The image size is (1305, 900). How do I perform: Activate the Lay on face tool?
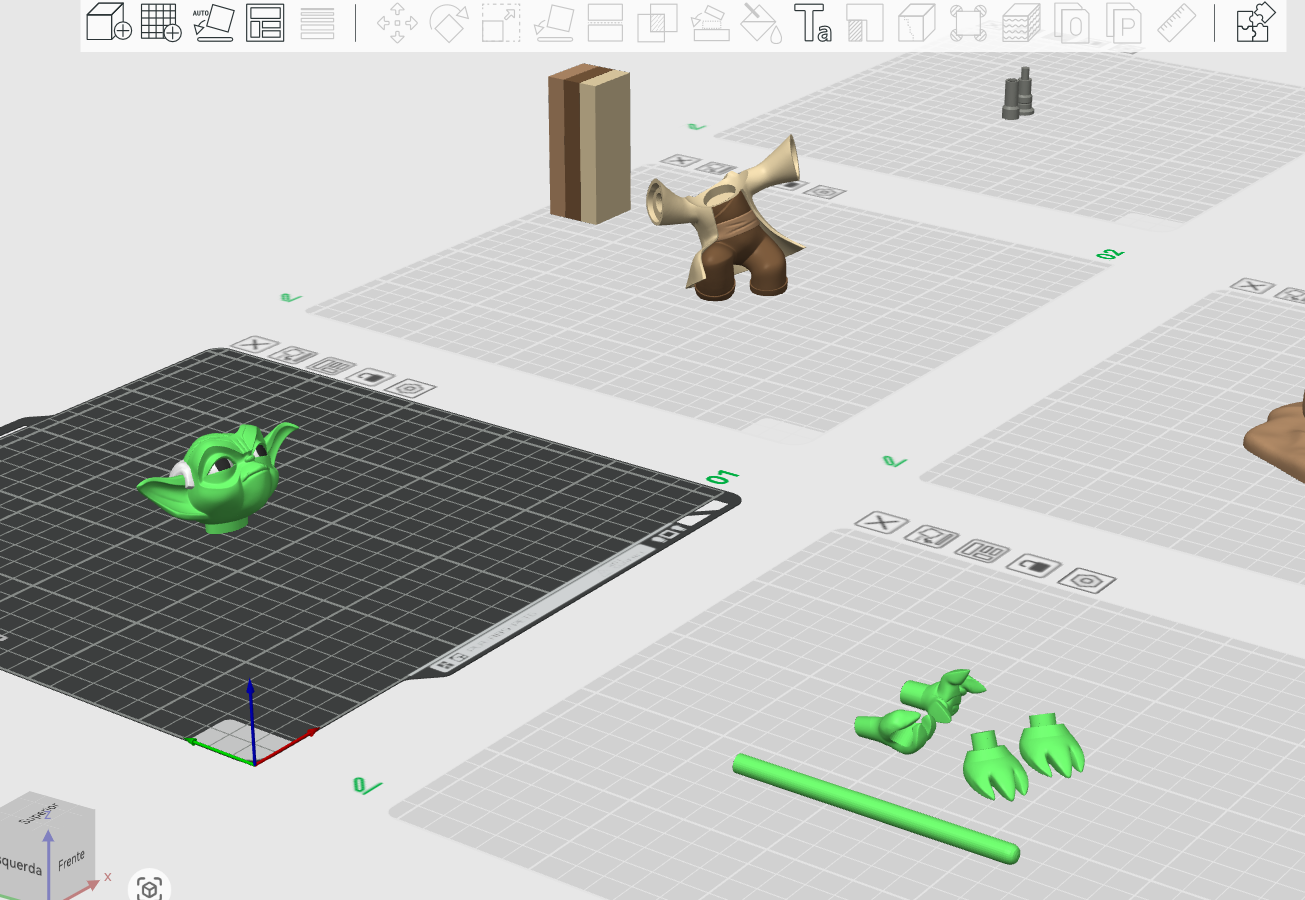coord(553,23)
